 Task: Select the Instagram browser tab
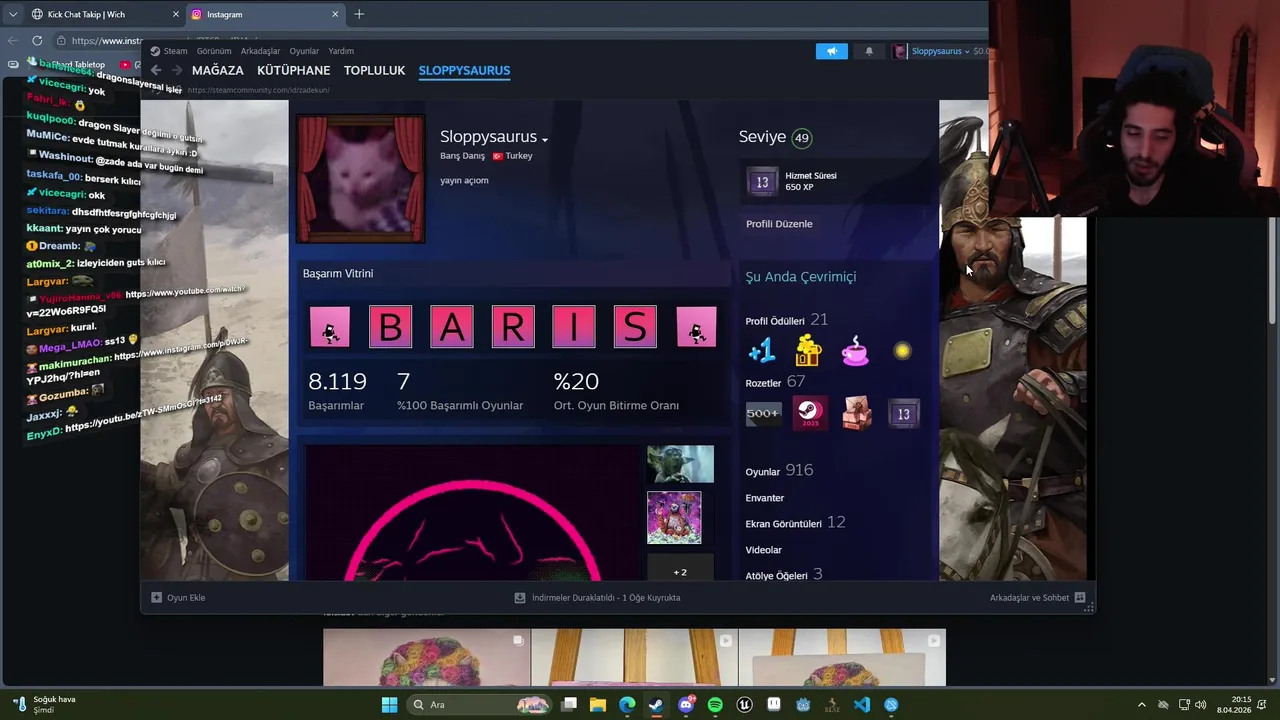(265, 14)
